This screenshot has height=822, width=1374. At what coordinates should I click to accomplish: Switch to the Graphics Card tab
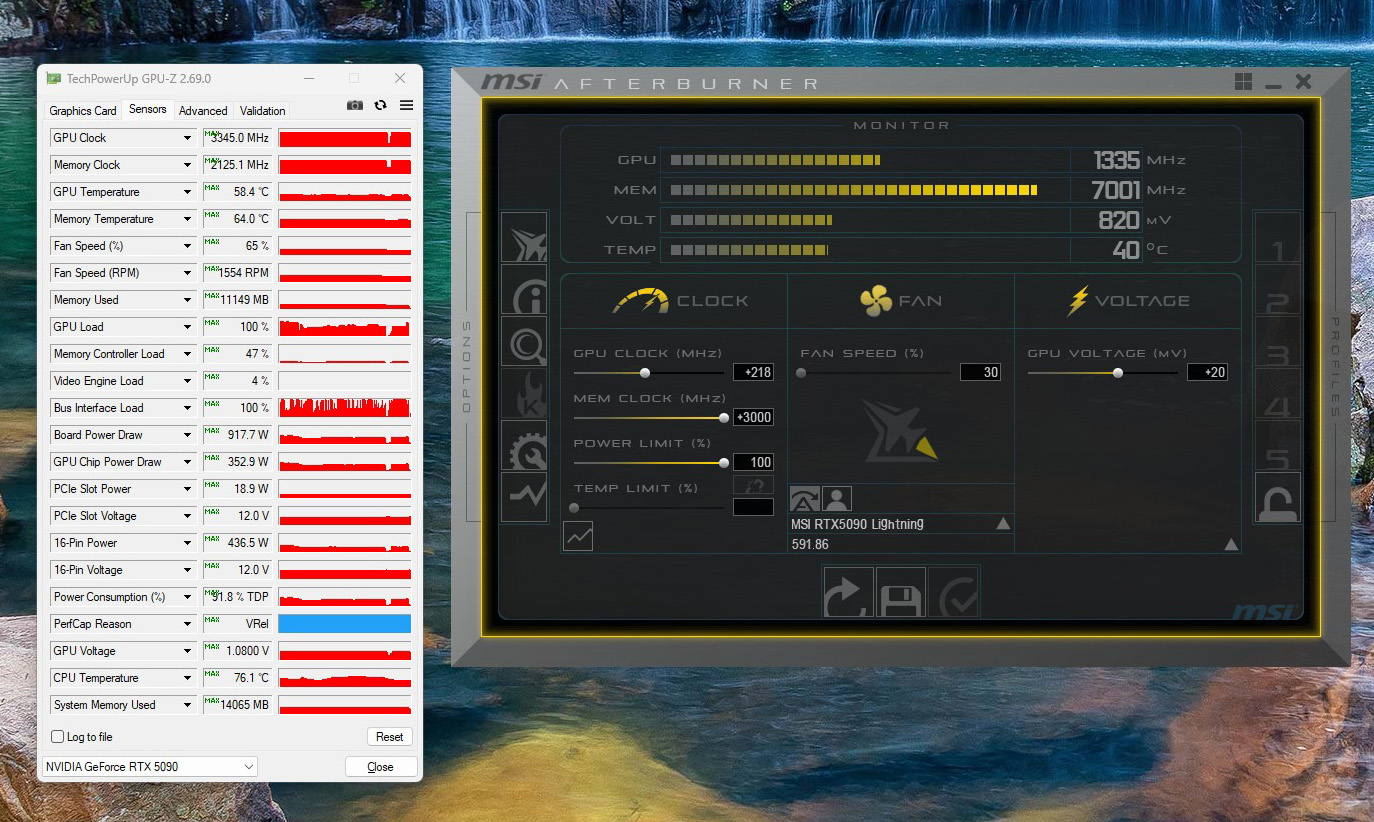tap(83, 111)
